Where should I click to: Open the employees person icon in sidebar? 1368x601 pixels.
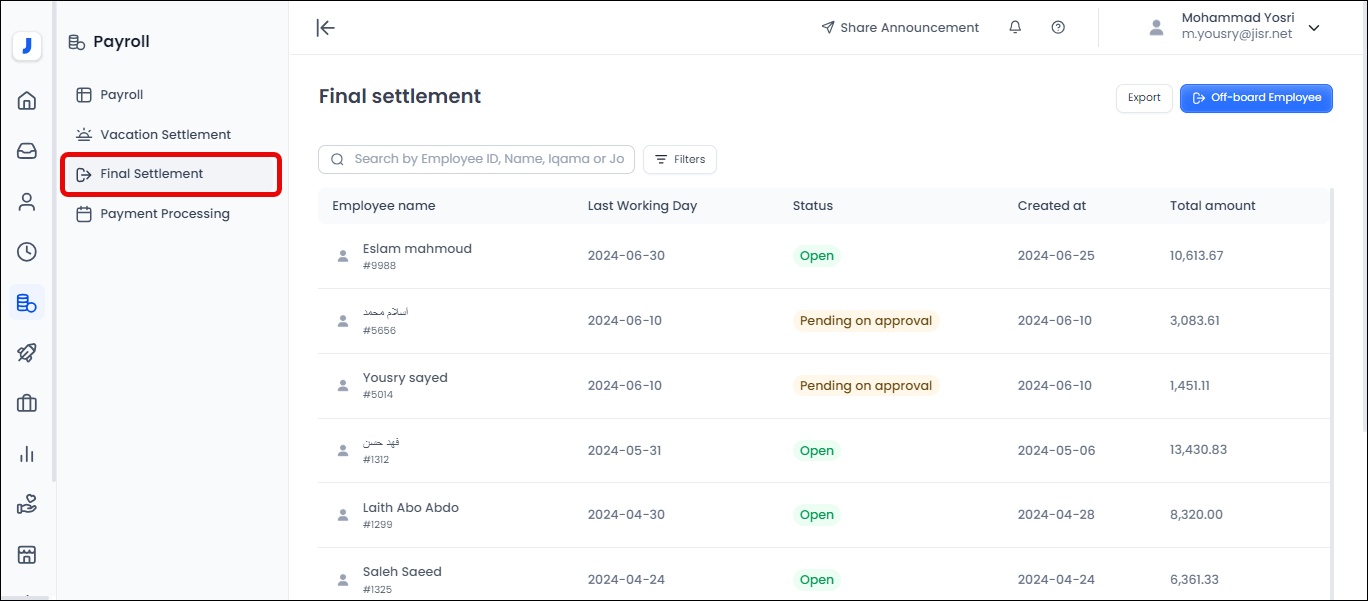pos(27,202)
